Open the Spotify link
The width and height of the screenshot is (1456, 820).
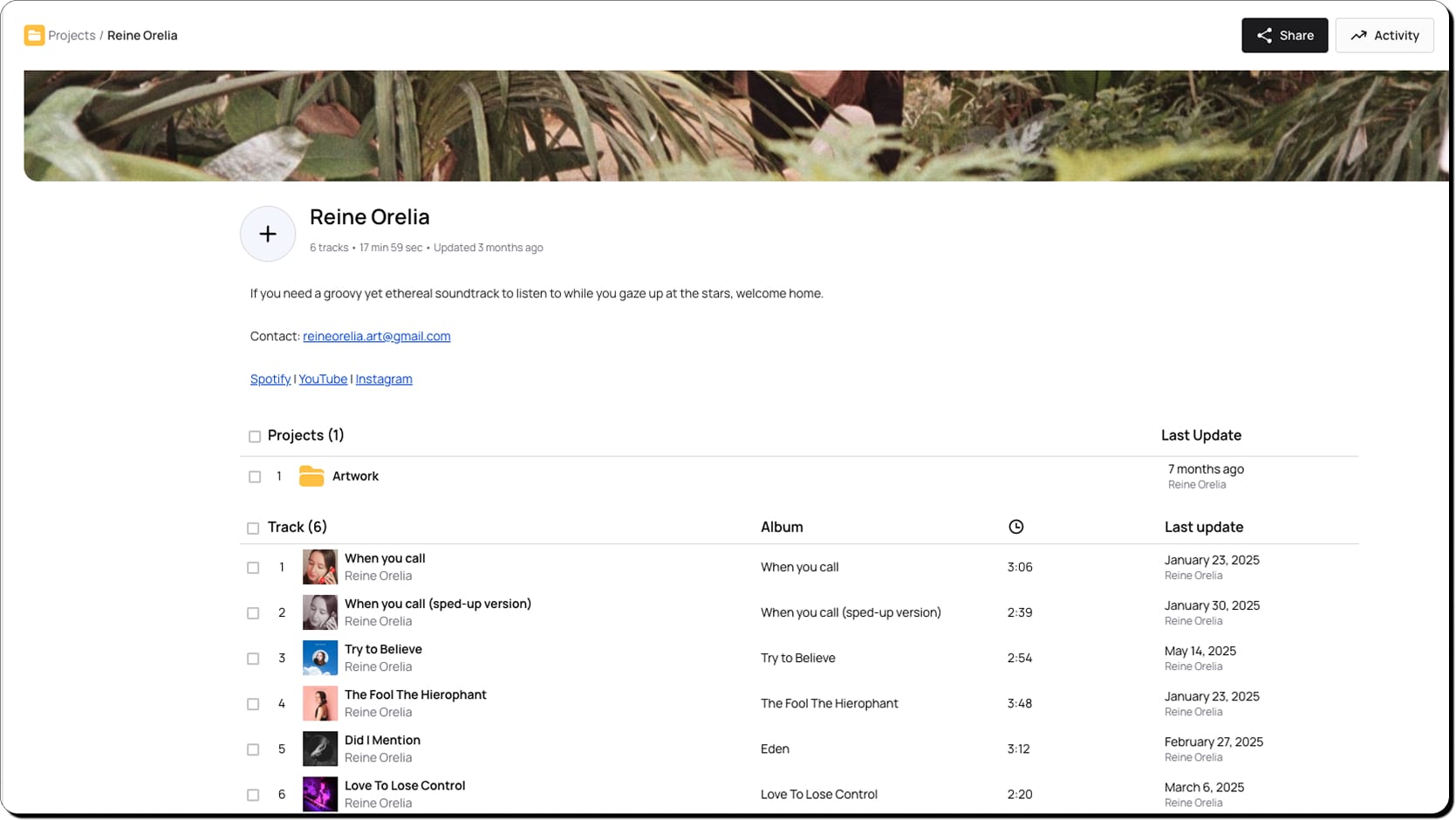pyautogui.click(x=270, y=379)
